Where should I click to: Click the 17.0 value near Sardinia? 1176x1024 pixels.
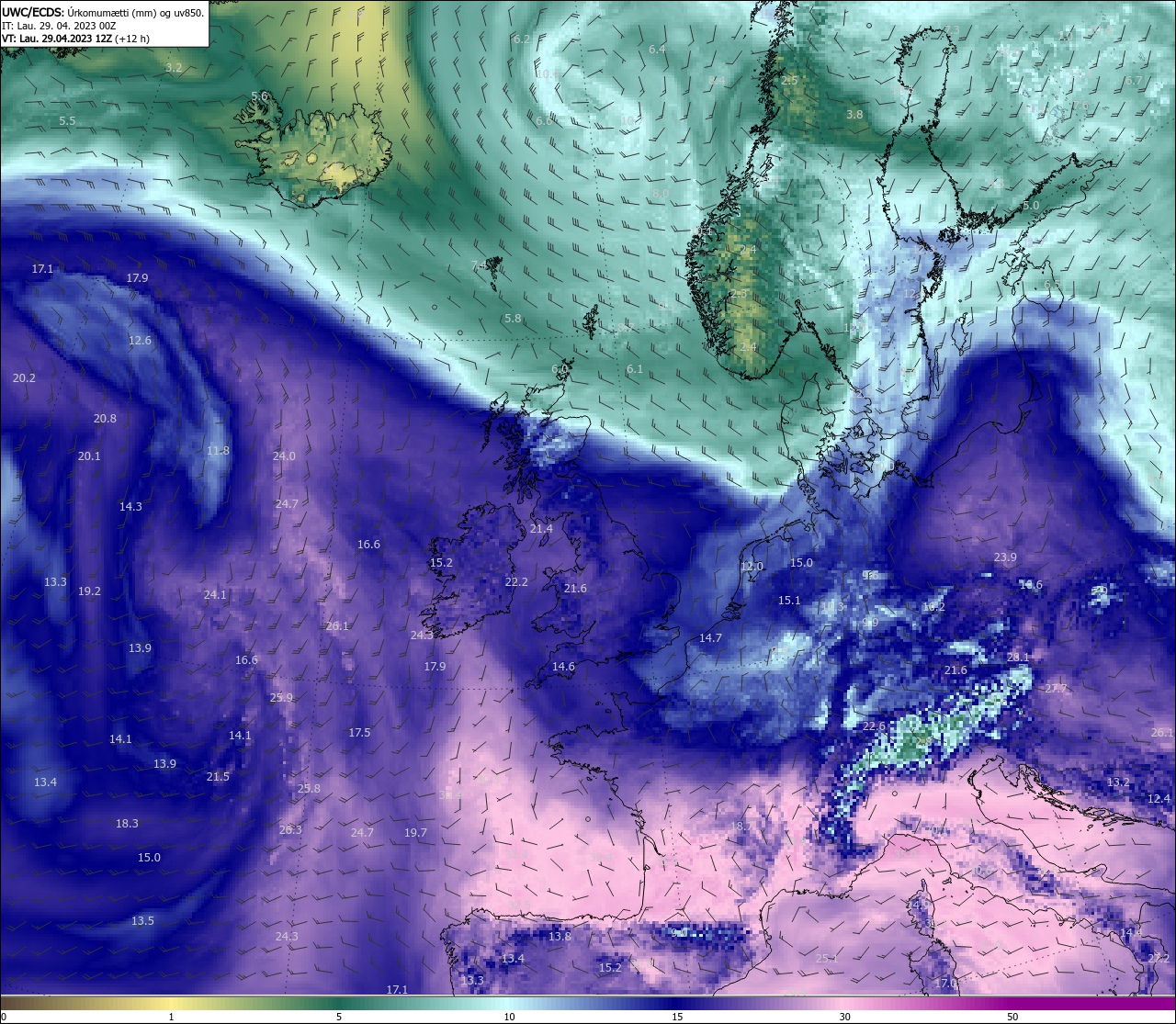(x=946, y=982)
